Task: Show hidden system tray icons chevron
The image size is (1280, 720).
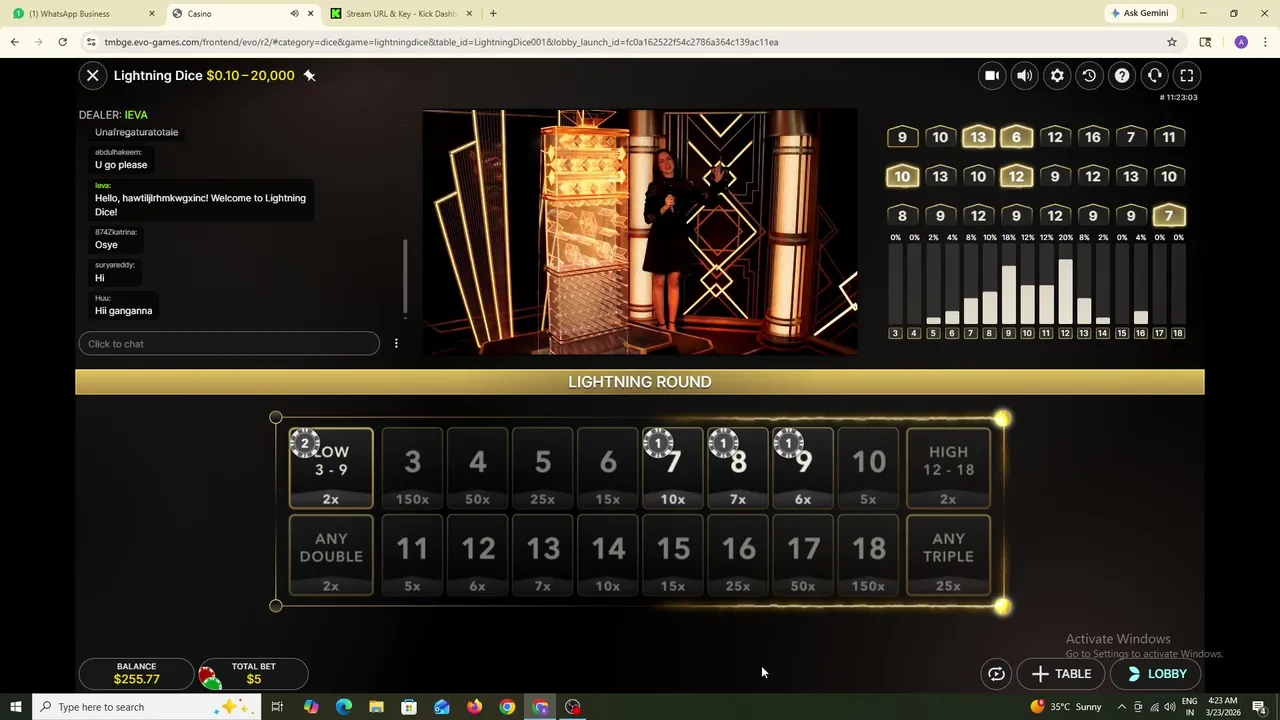Action: pos(1121,707)
